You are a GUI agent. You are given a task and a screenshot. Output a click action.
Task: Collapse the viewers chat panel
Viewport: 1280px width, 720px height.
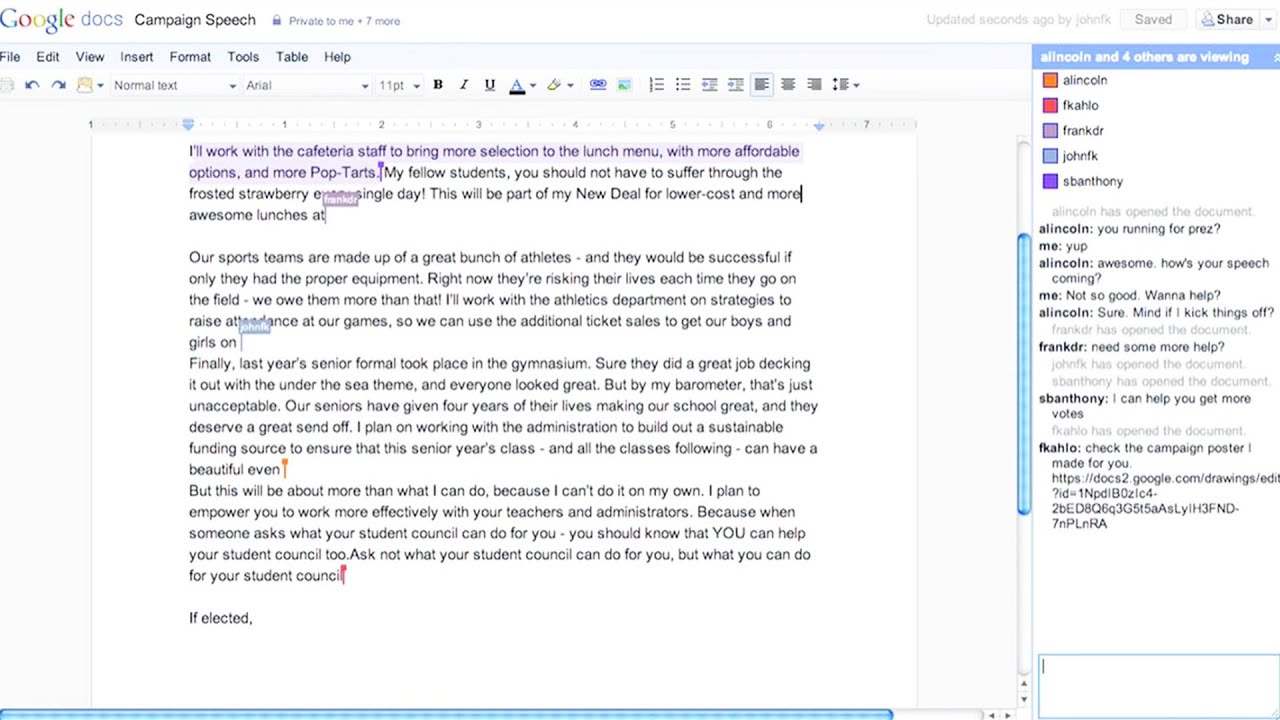[1275, 57]
